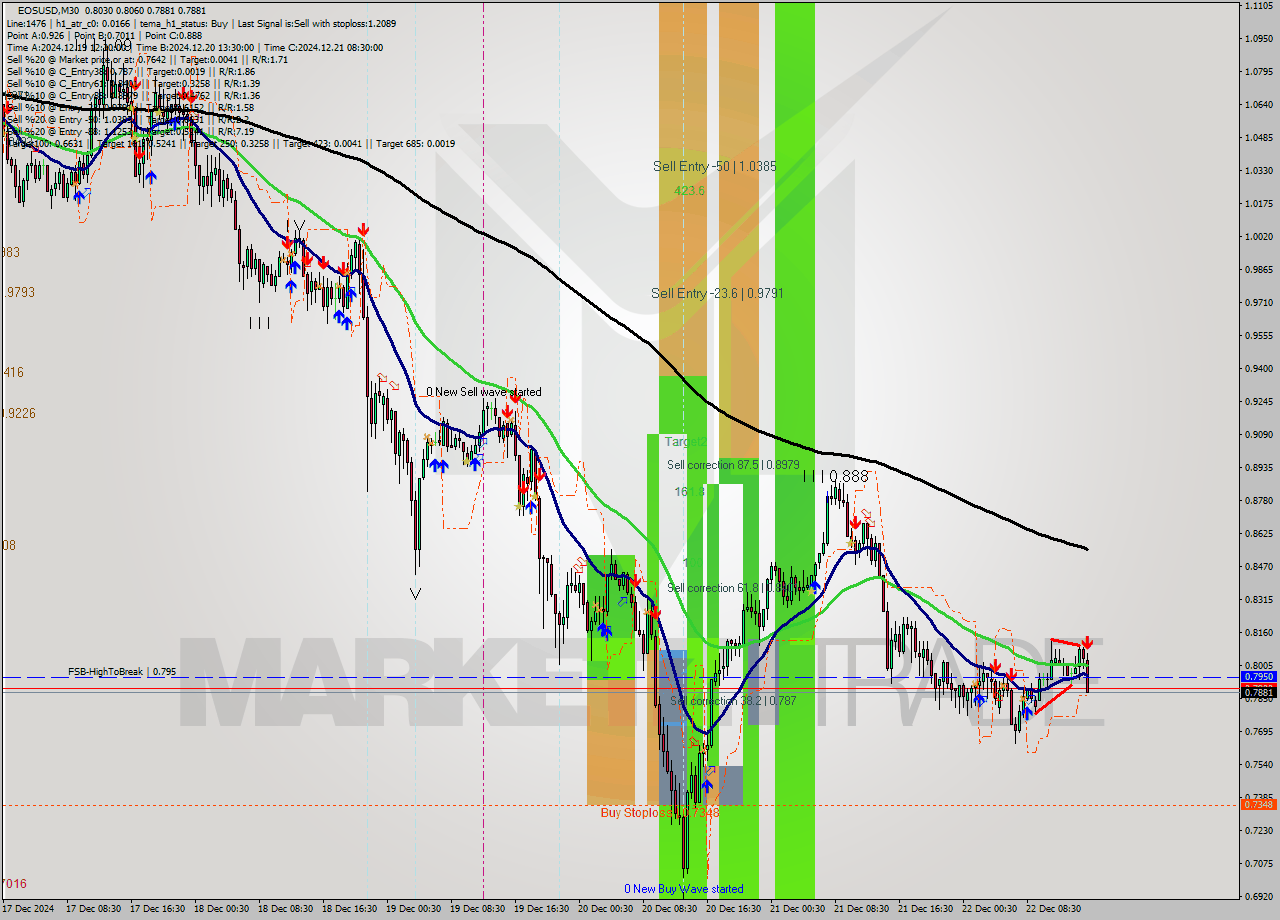Click the '21 Dec 00:30' time label

click(797, 909)
